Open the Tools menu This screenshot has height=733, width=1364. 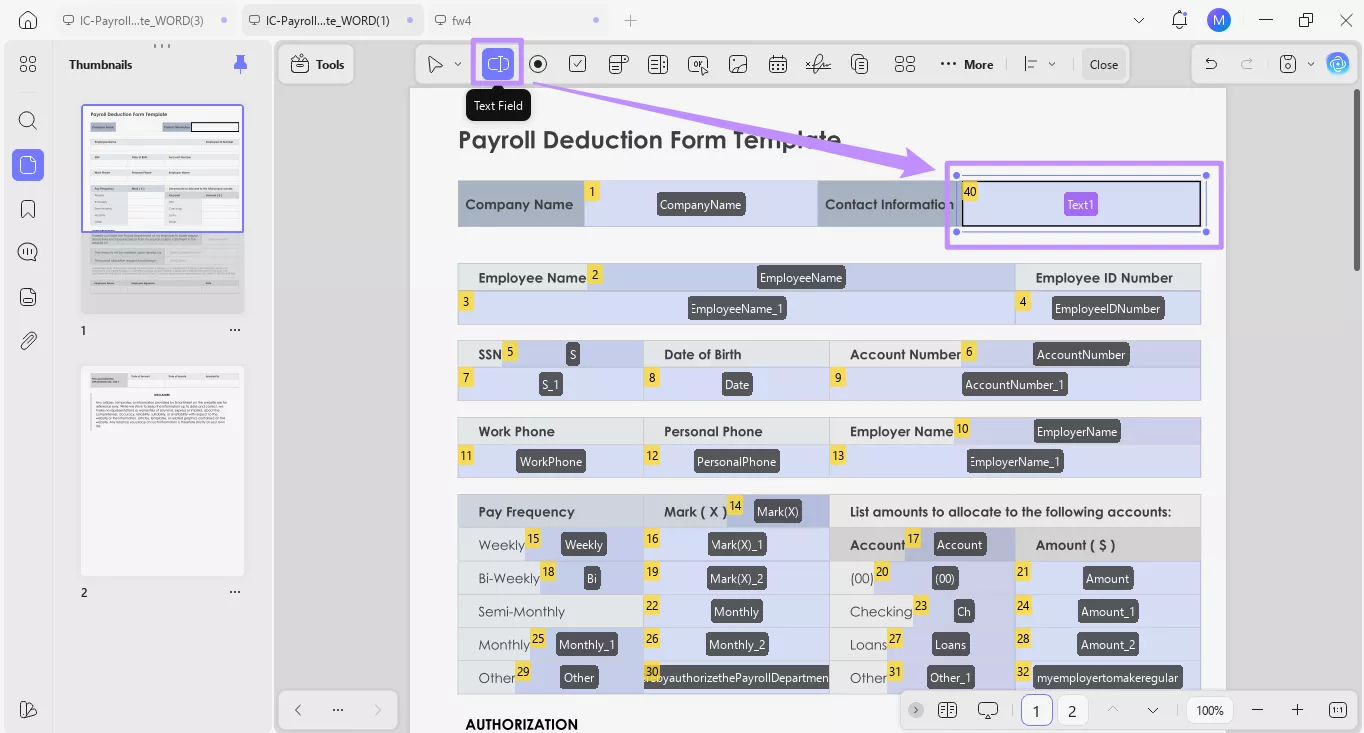[317, 64]
